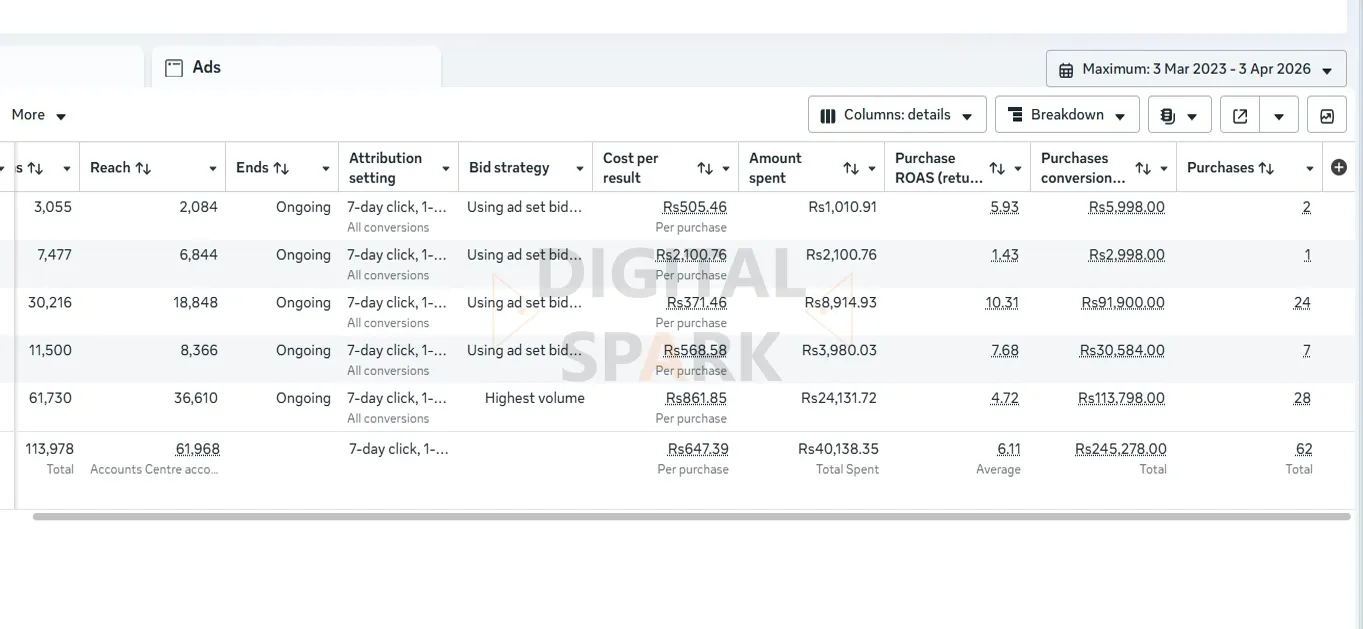The image size is (1363, 629).
Task: Open the date range picker
Action: 1196,69
